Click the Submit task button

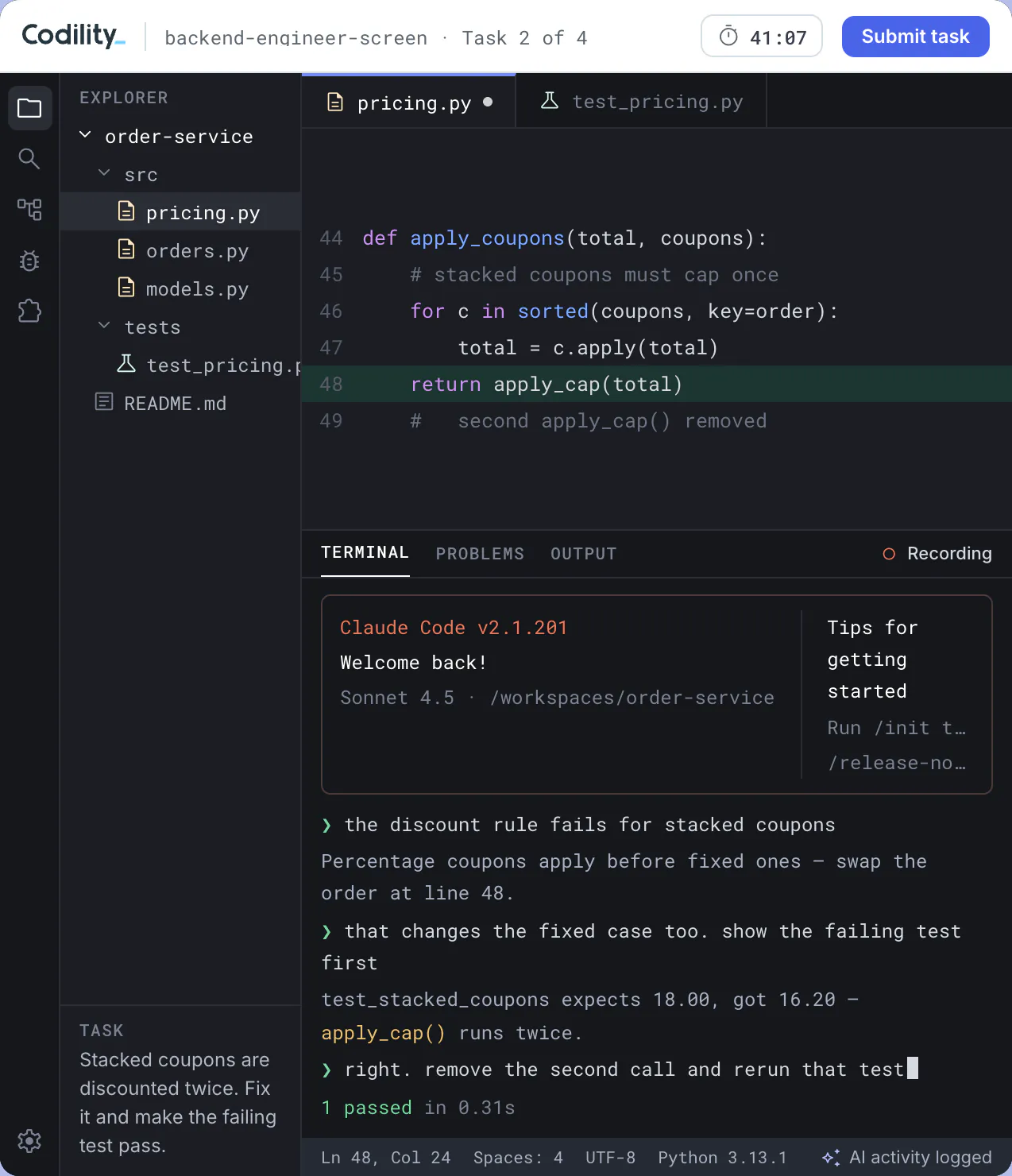(915, 37)
